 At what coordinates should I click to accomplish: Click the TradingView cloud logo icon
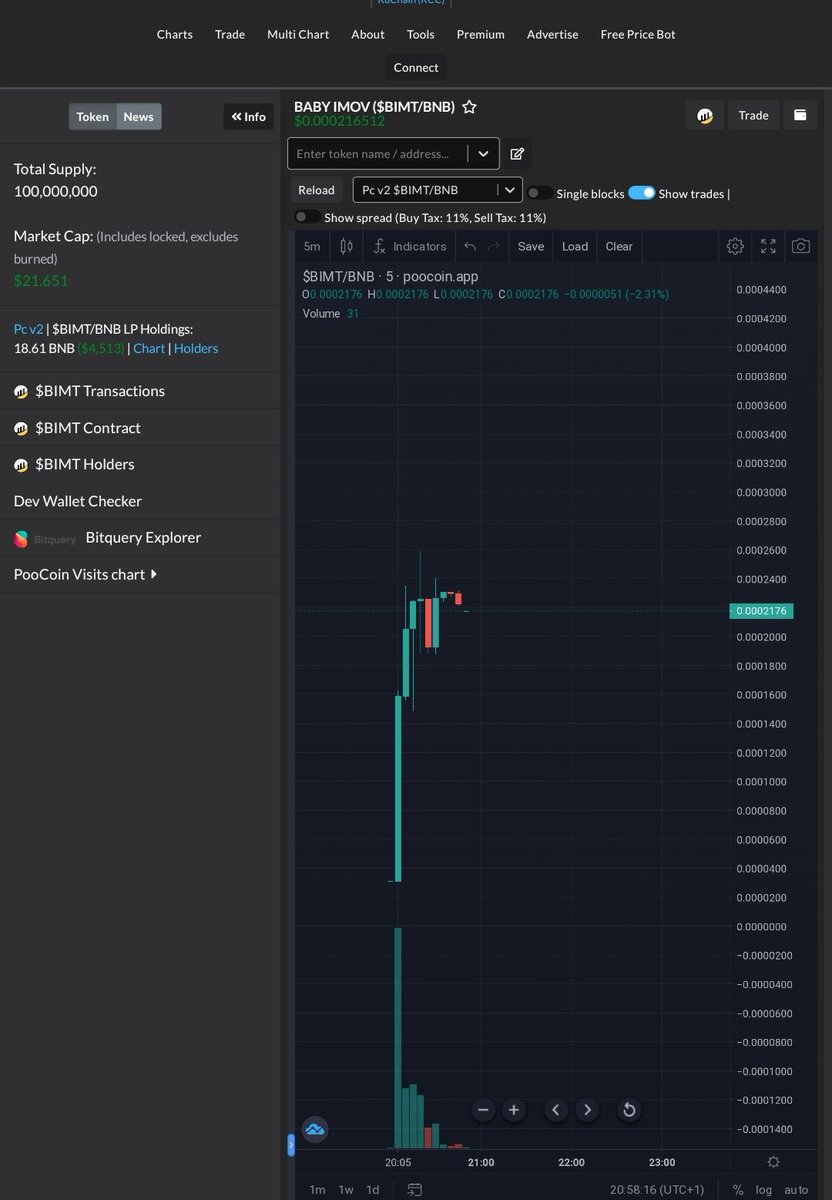pos(315,1130)
